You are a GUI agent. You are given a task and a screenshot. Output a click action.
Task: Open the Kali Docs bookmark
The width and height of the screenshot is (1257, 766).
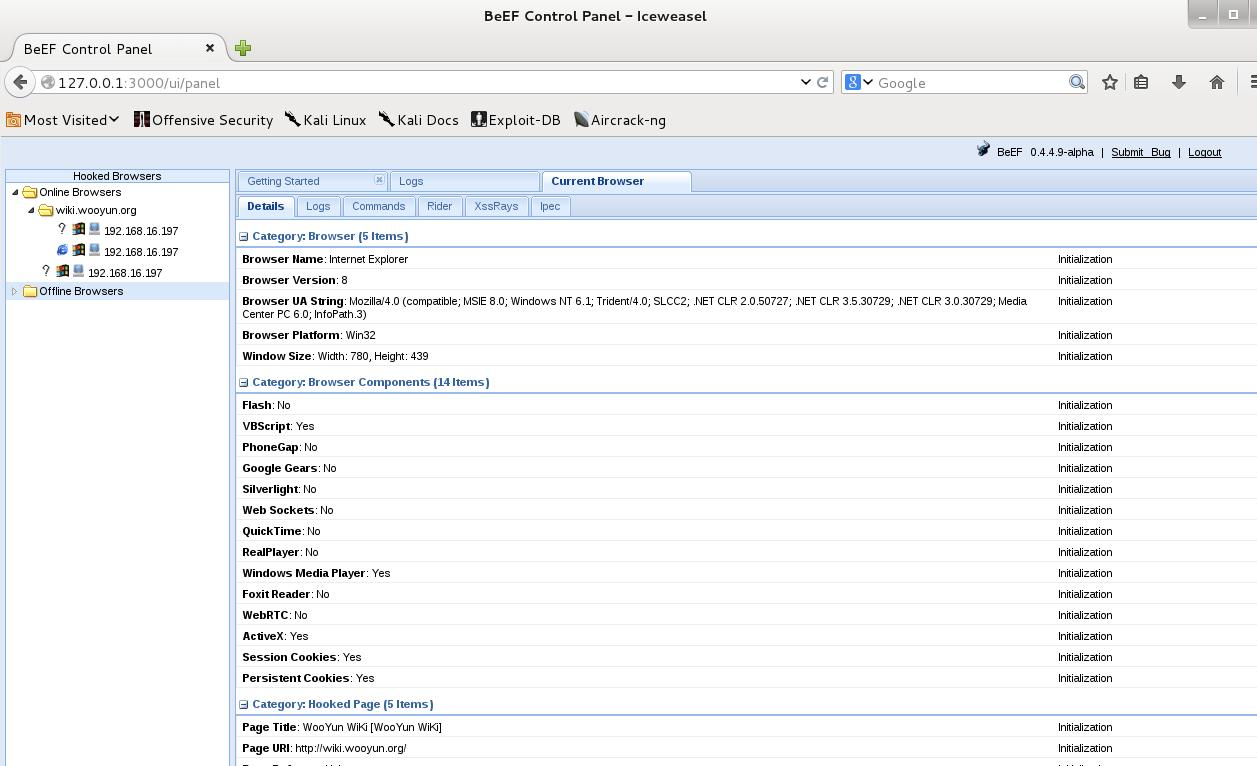(418, 119)
